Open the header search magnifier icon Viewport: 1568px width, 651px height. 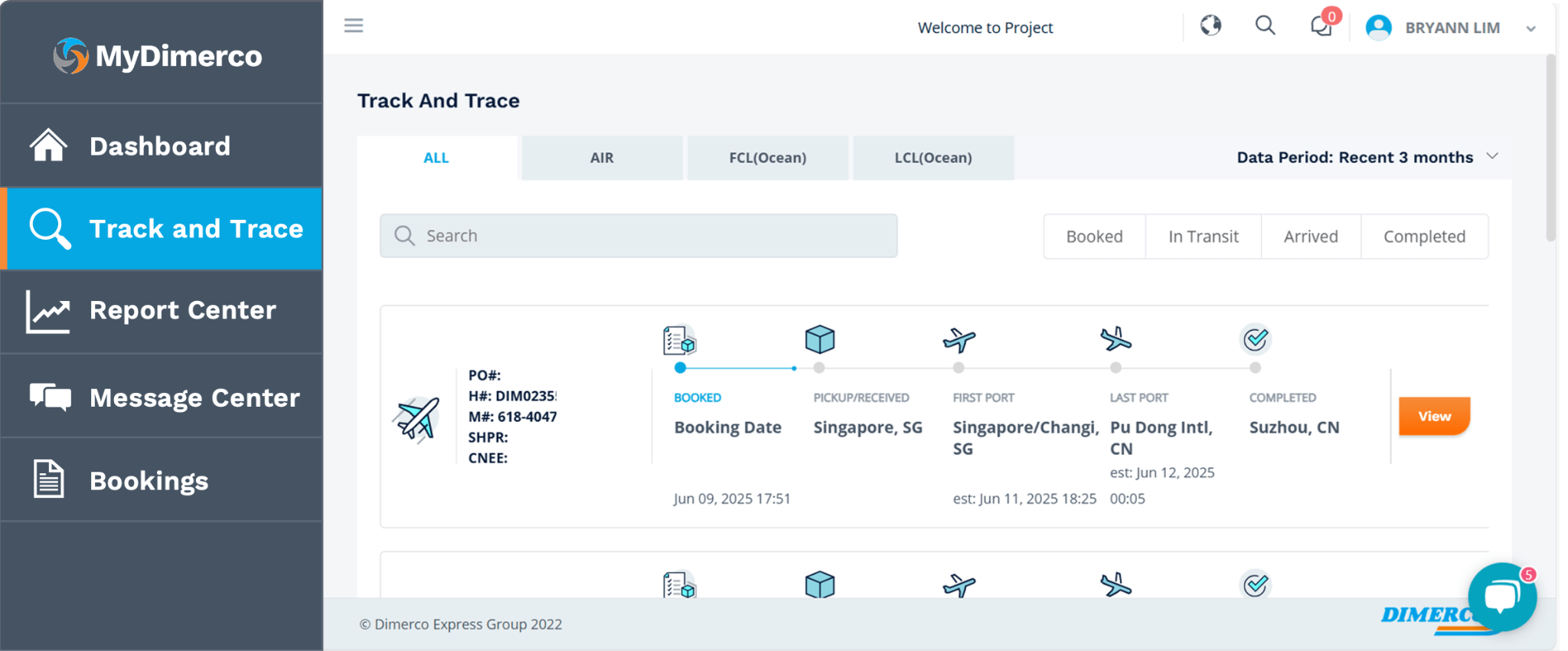(1266, 26)
